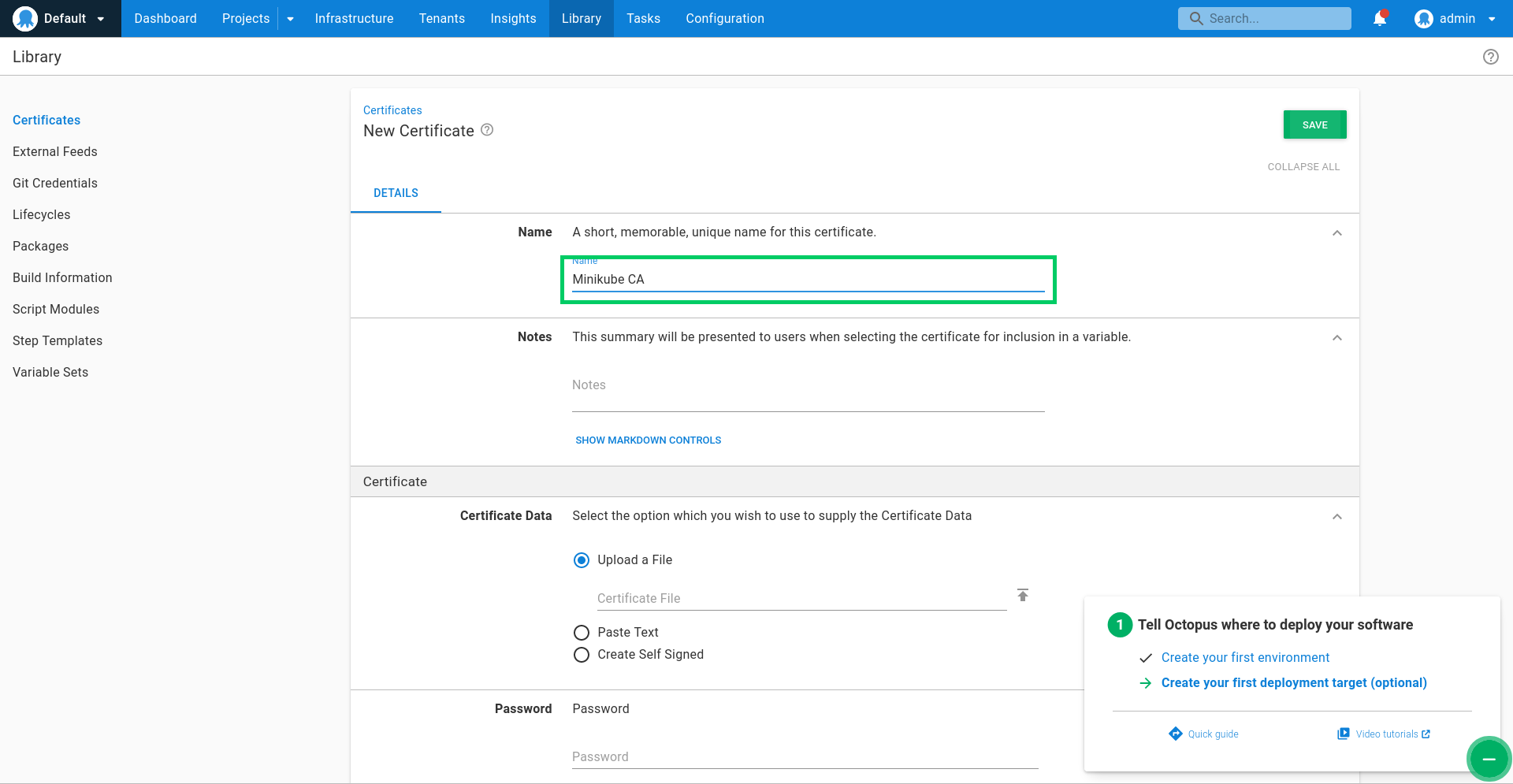Click into the Password field
This screenshot has width=1513, height=784.
tap(805, 756)
